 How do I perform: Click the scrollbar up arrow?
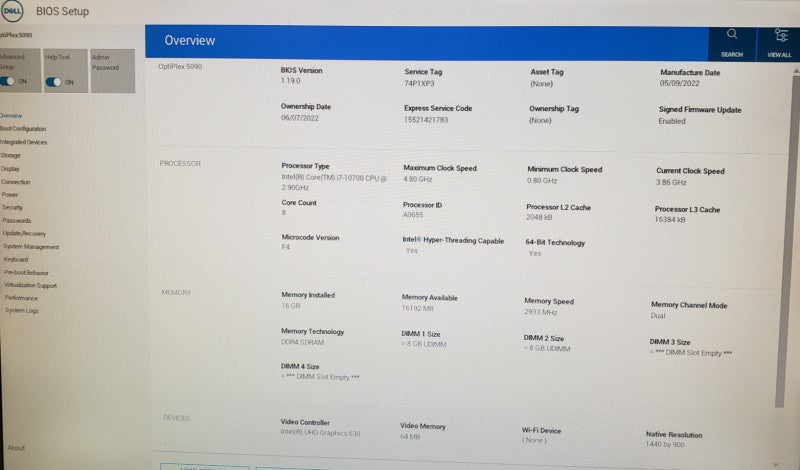[x=796, y=71]
